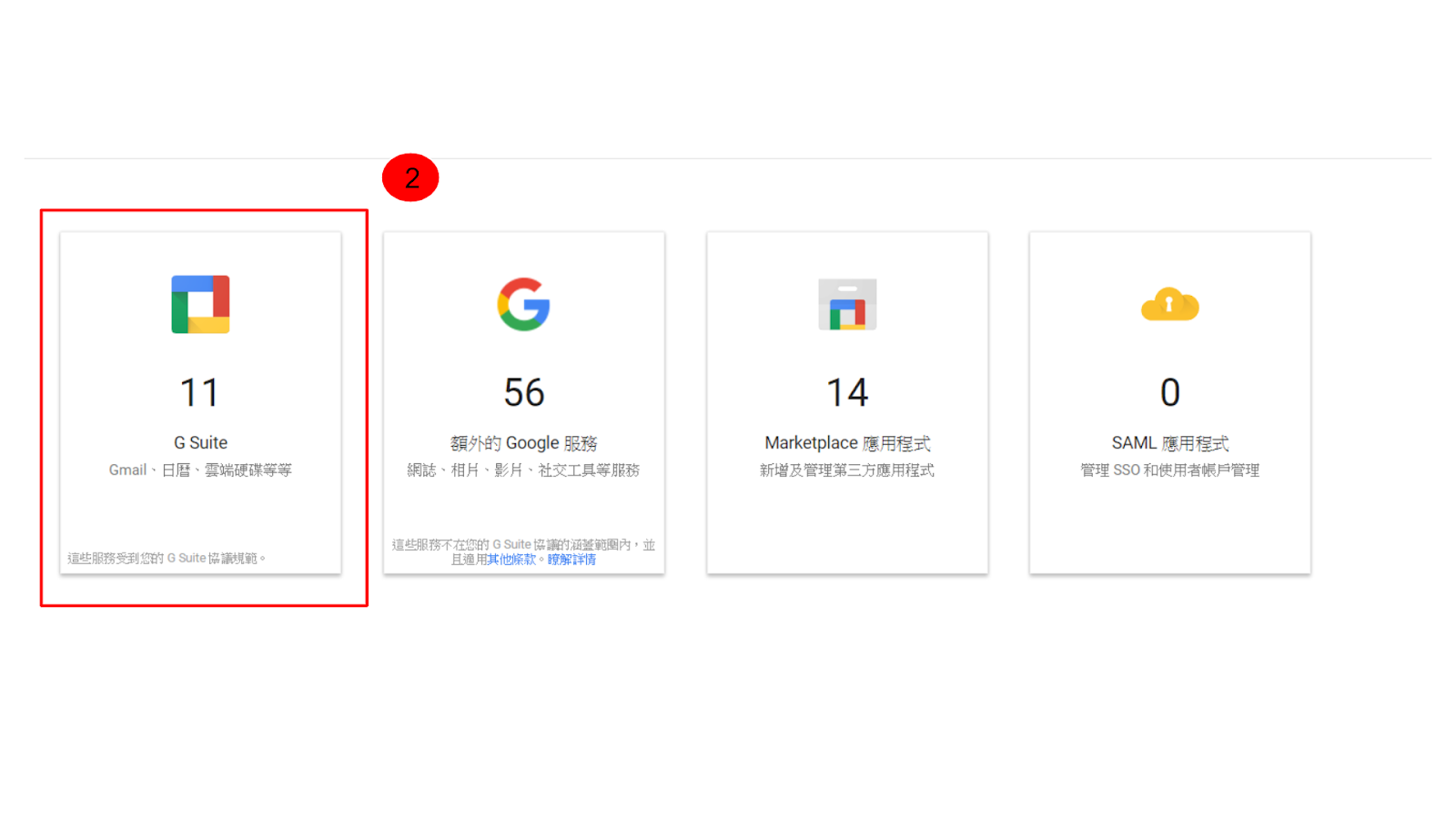
Task: Click the 這些服務不在您的 G Suite 協議 note
Action: [x=523, y=552]
